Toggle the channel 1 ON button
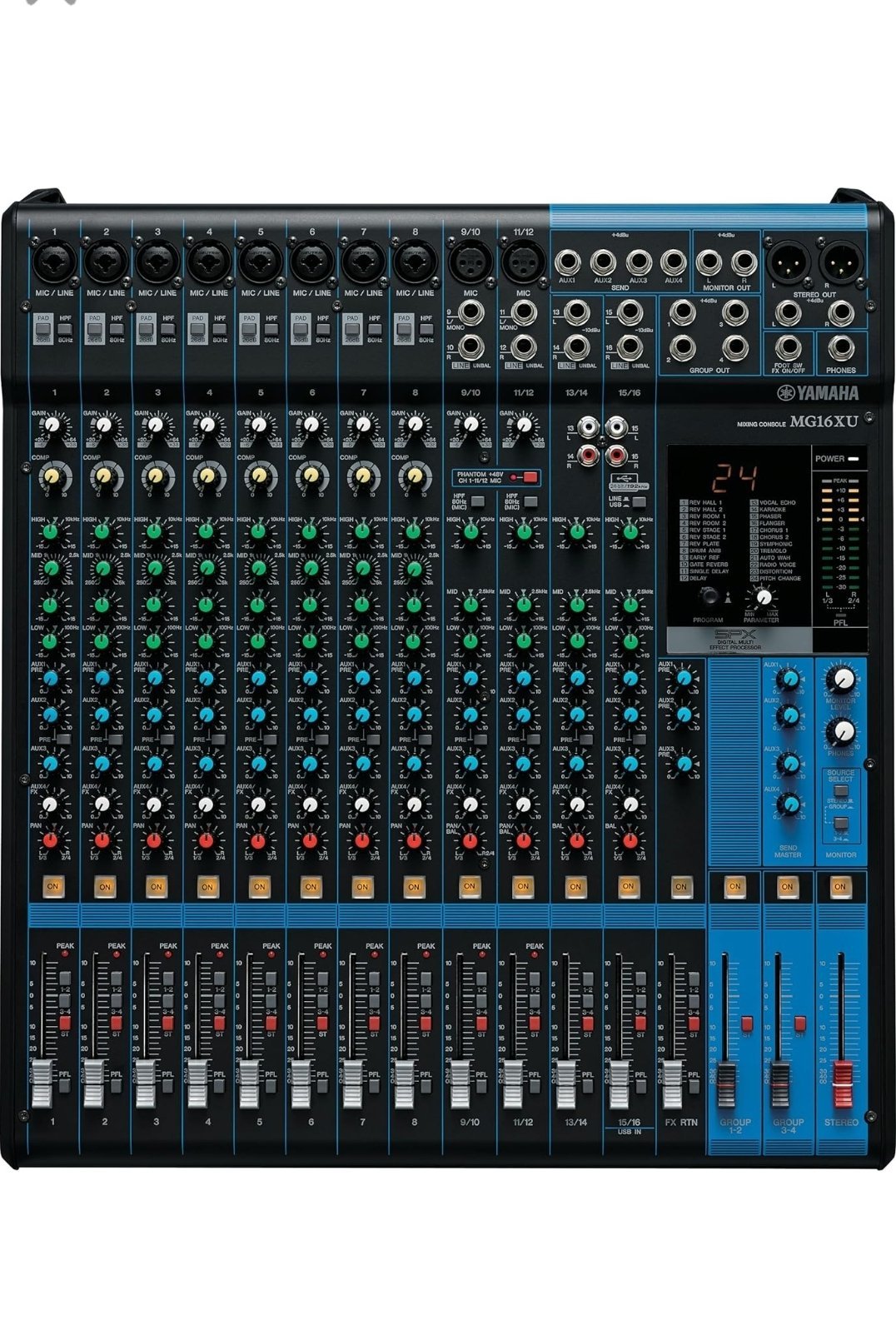The width and height of the screenshot is (896, 1335). [52, 886]
